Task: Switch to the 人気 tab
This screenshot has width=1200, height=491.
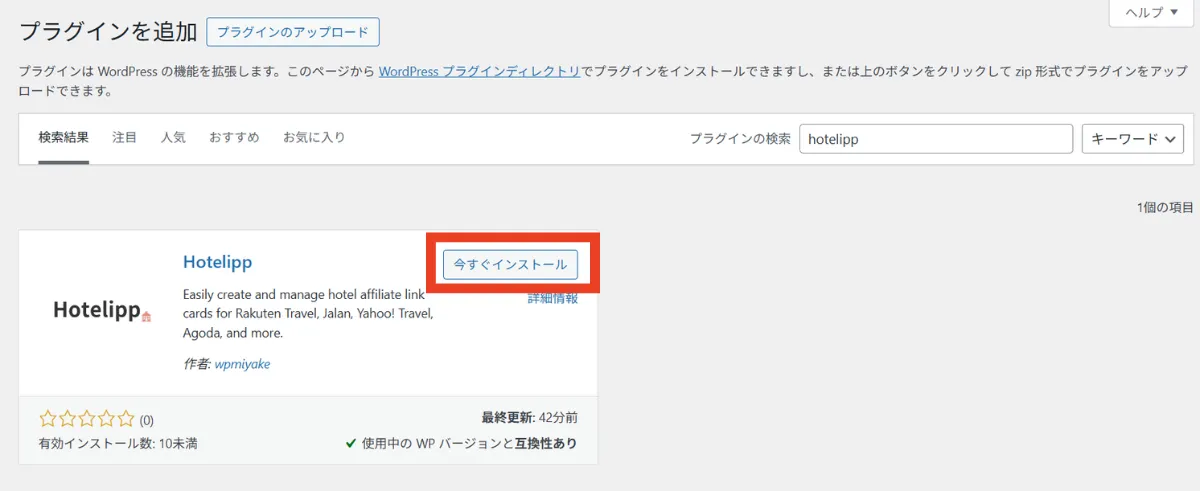Action: (173, 138)
